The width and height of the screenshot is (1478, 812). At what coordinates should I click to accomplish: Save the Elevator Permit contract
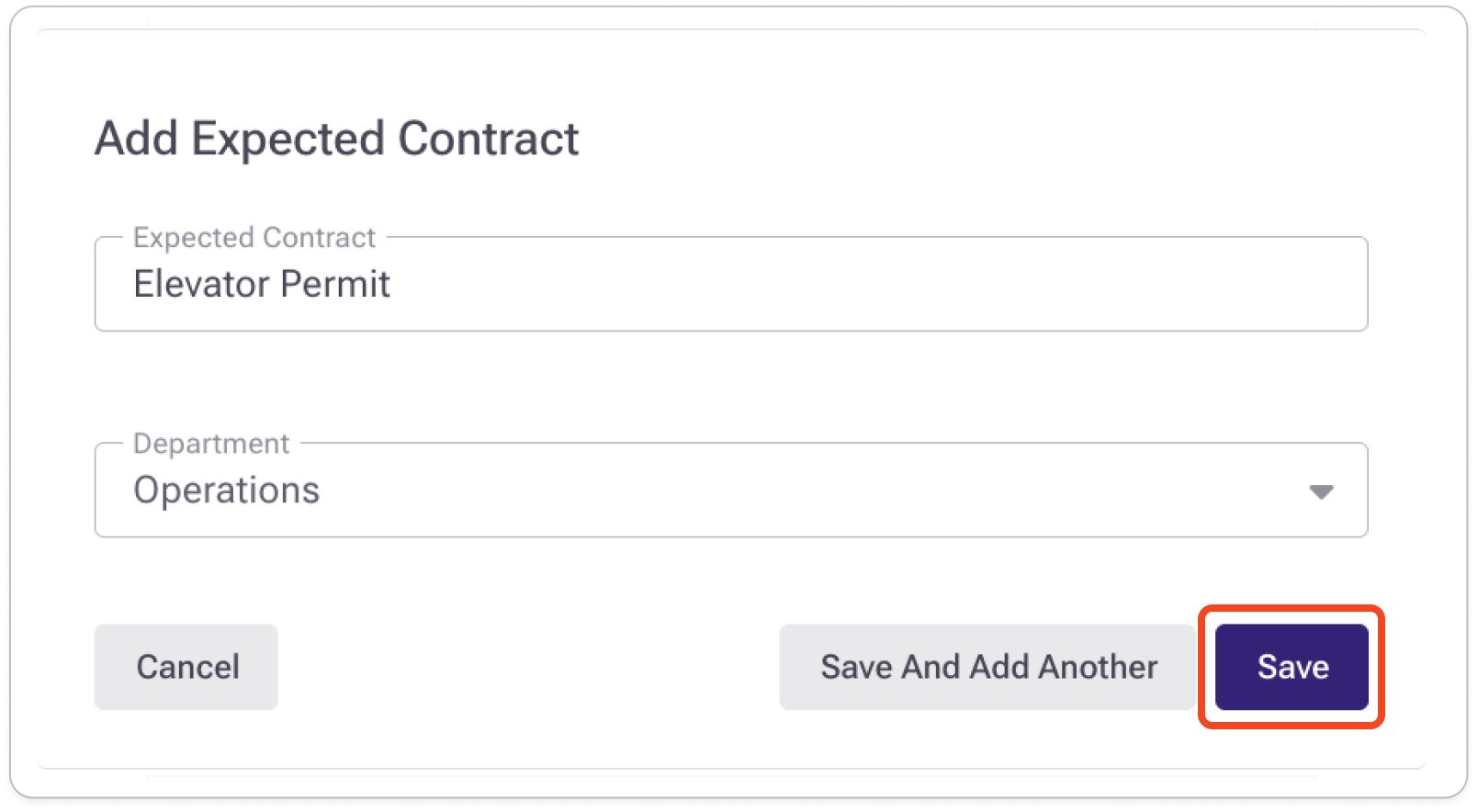pos(1292,667)
